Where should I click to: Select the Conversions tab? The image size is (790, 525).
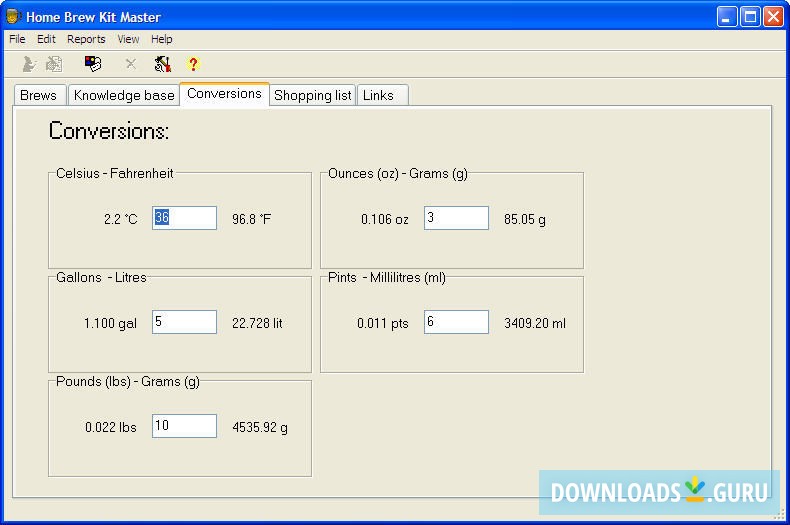click(224, 94)
